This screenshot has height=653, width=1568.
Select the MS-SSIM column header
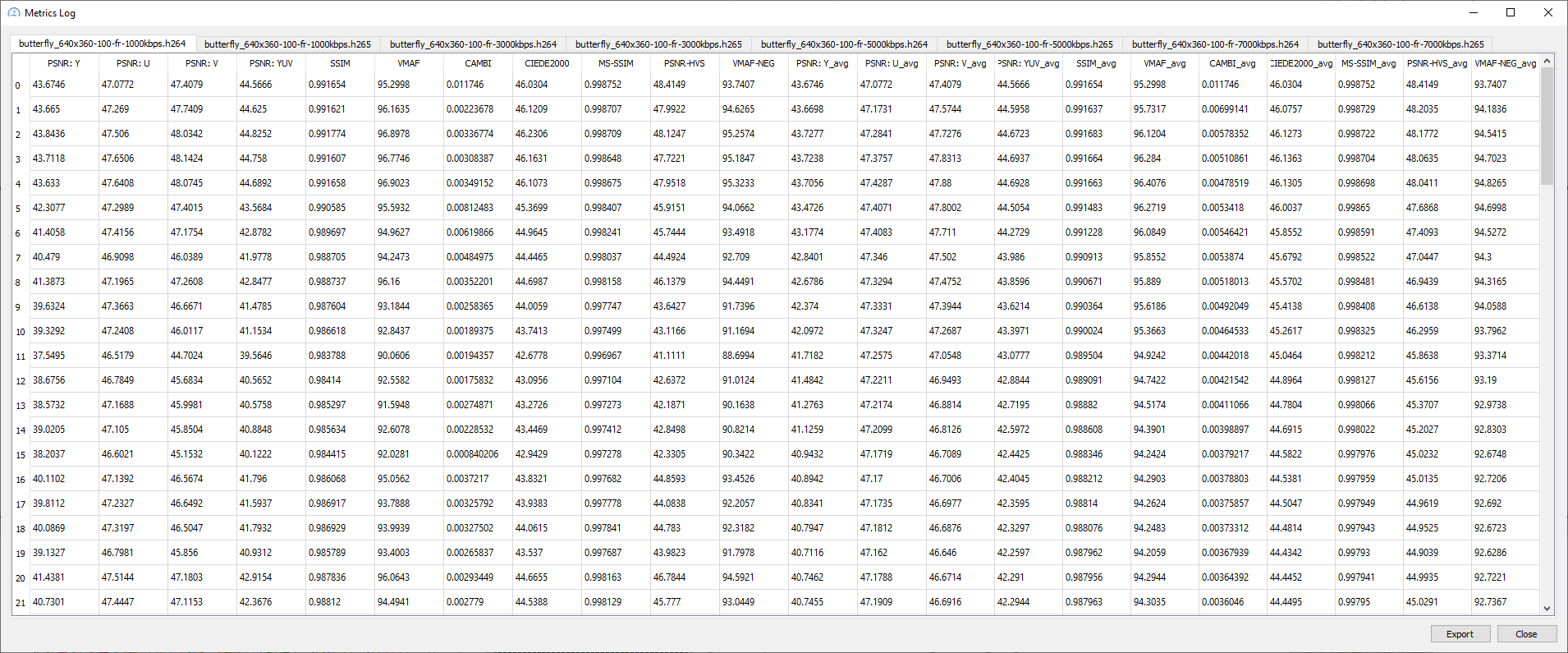click(x=616, y=63)
